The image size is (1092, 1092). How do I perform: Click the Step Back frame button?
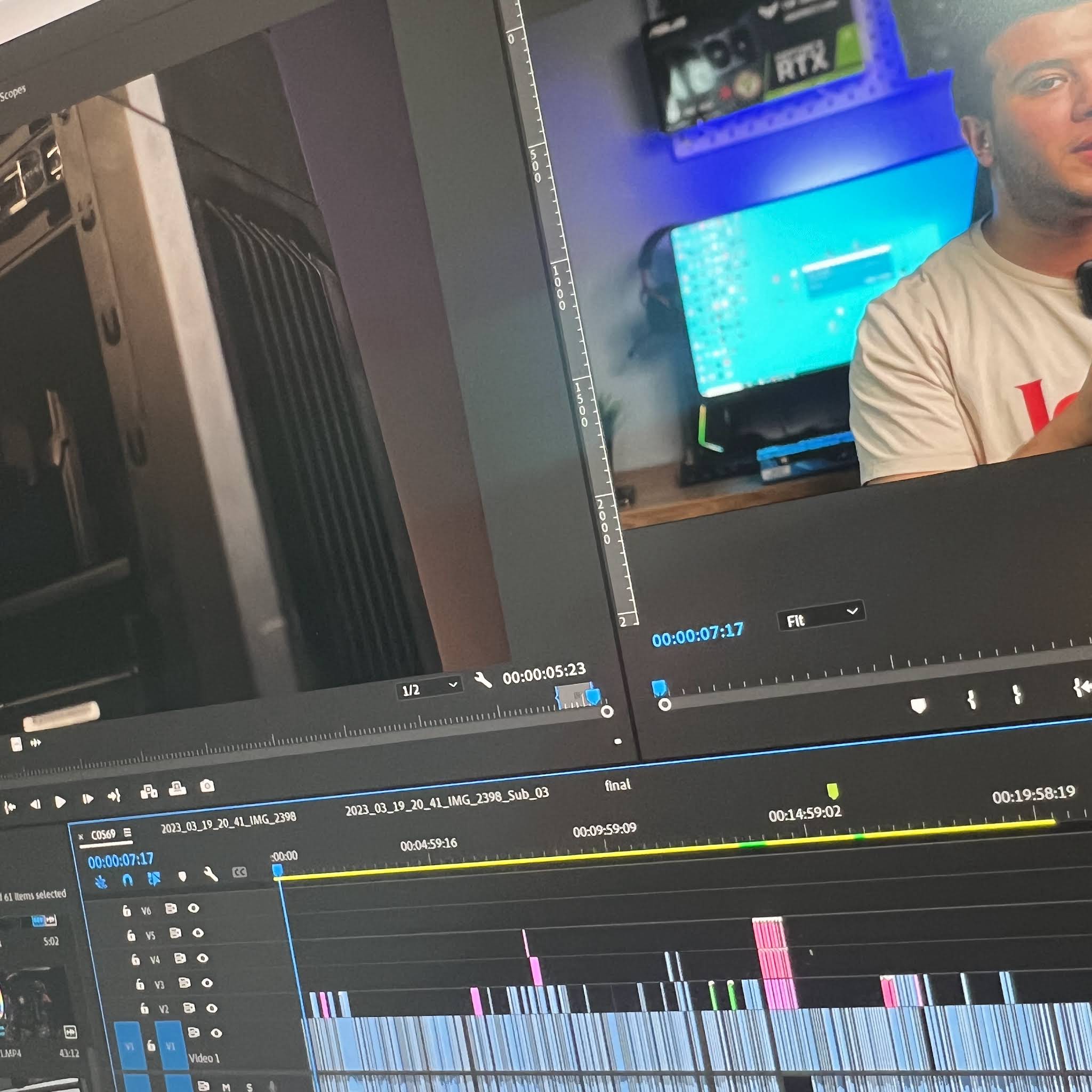click(35, 804)
